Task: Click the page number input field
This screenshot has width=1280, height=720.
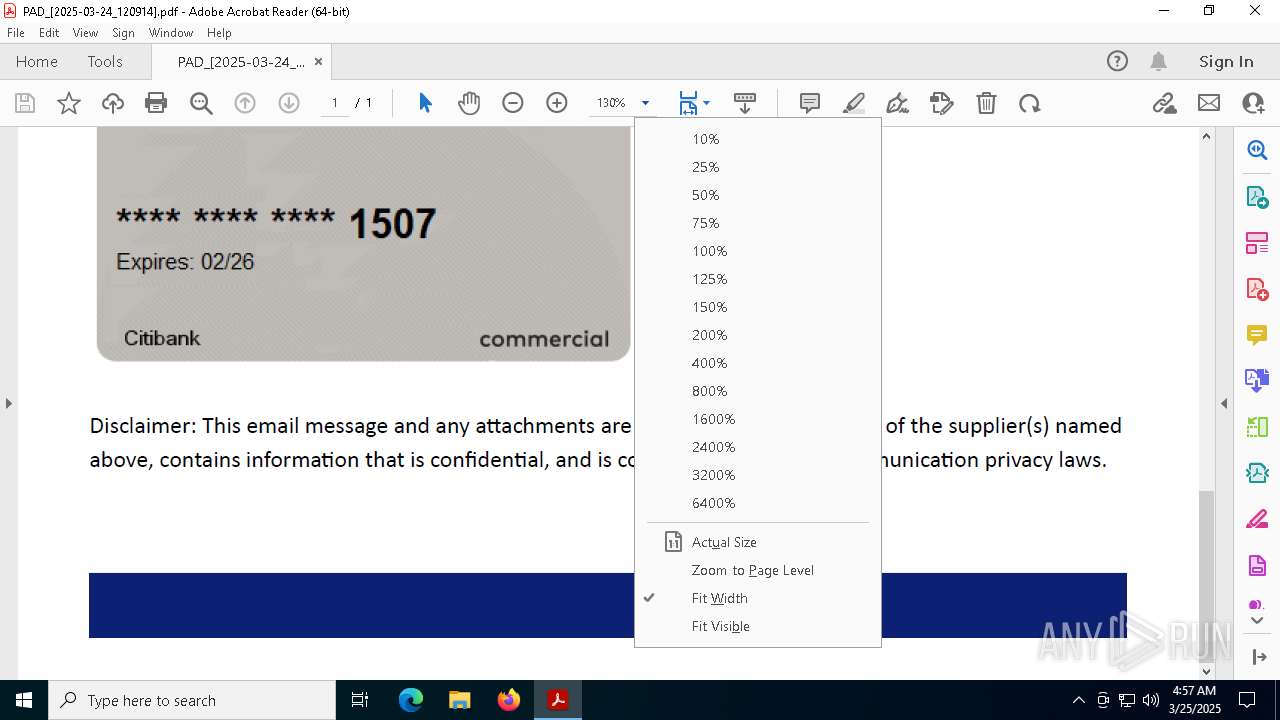Action: coord(334,103)
